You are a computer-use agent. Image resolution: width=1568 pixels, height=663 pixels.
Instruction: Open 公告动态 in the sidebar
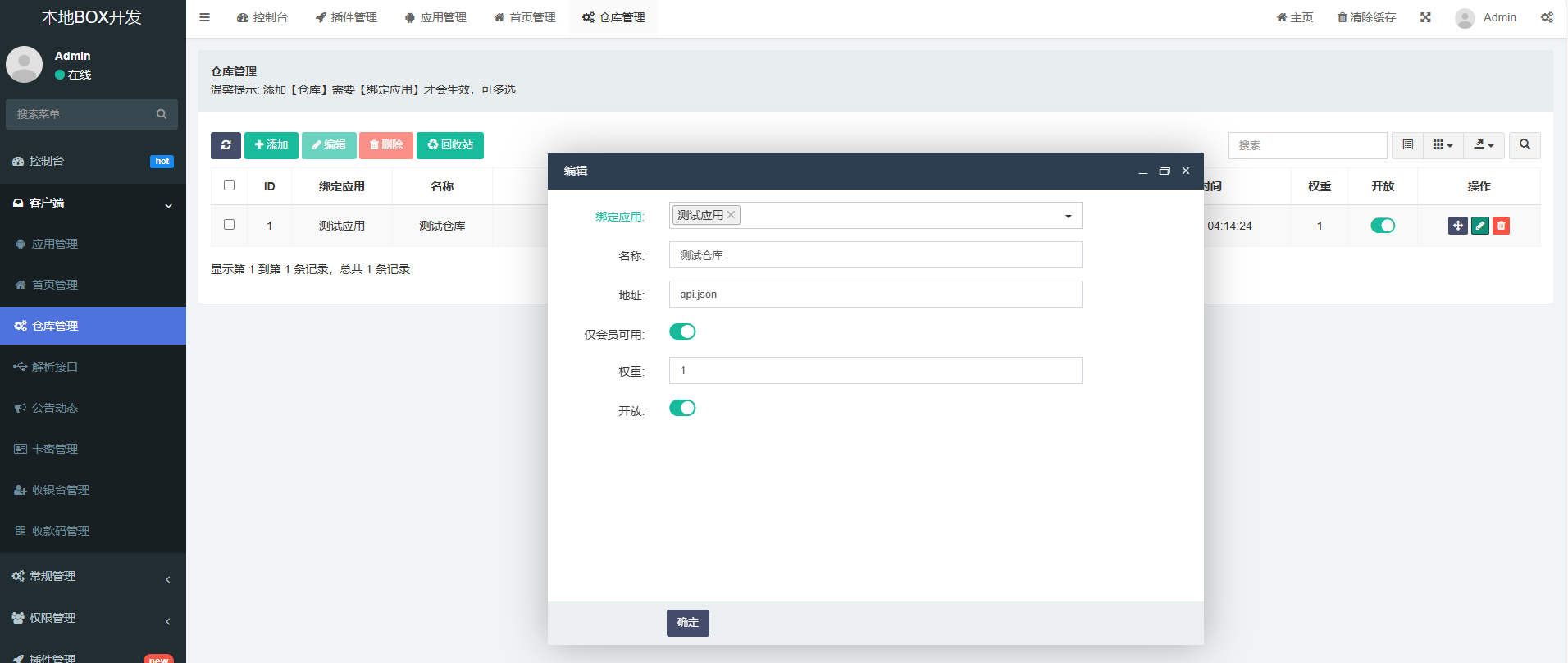click(x=93, y=409)
